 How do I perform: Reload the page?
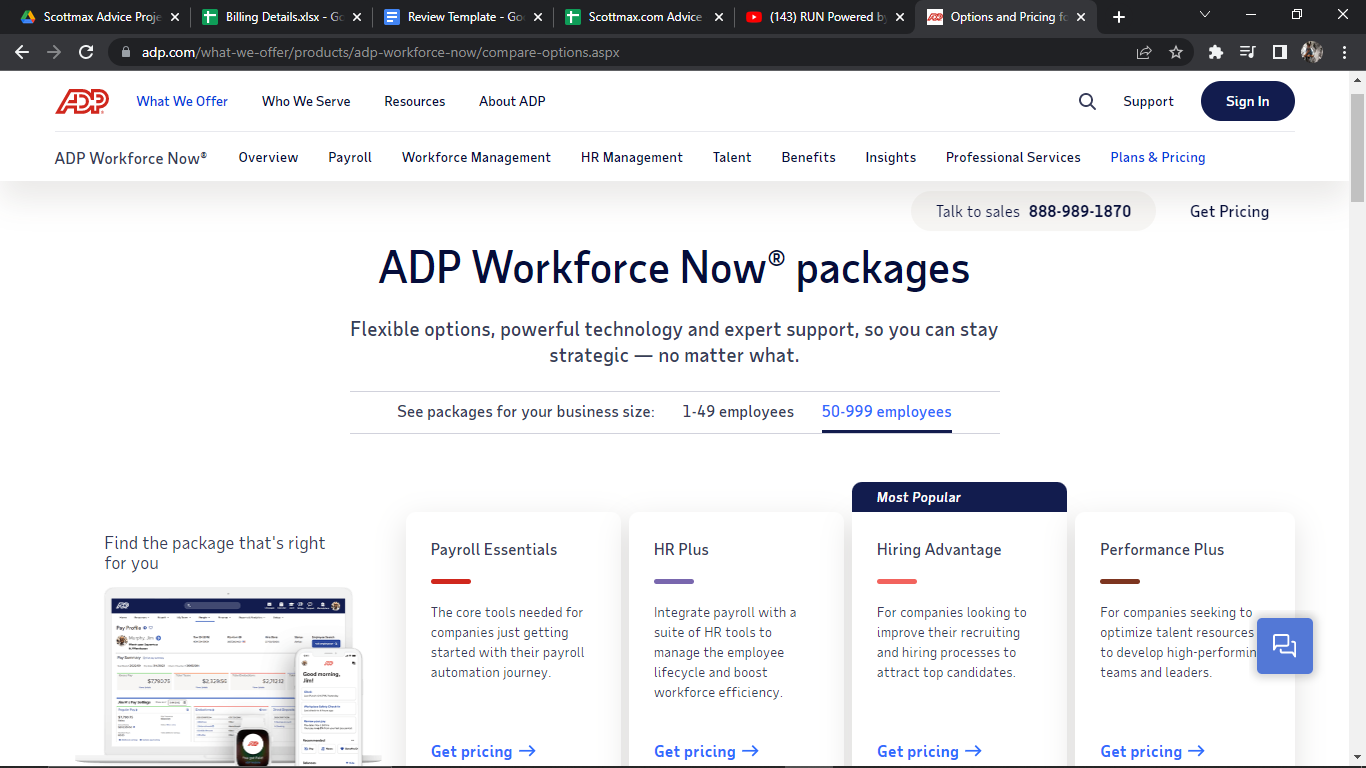pos(86,52)
